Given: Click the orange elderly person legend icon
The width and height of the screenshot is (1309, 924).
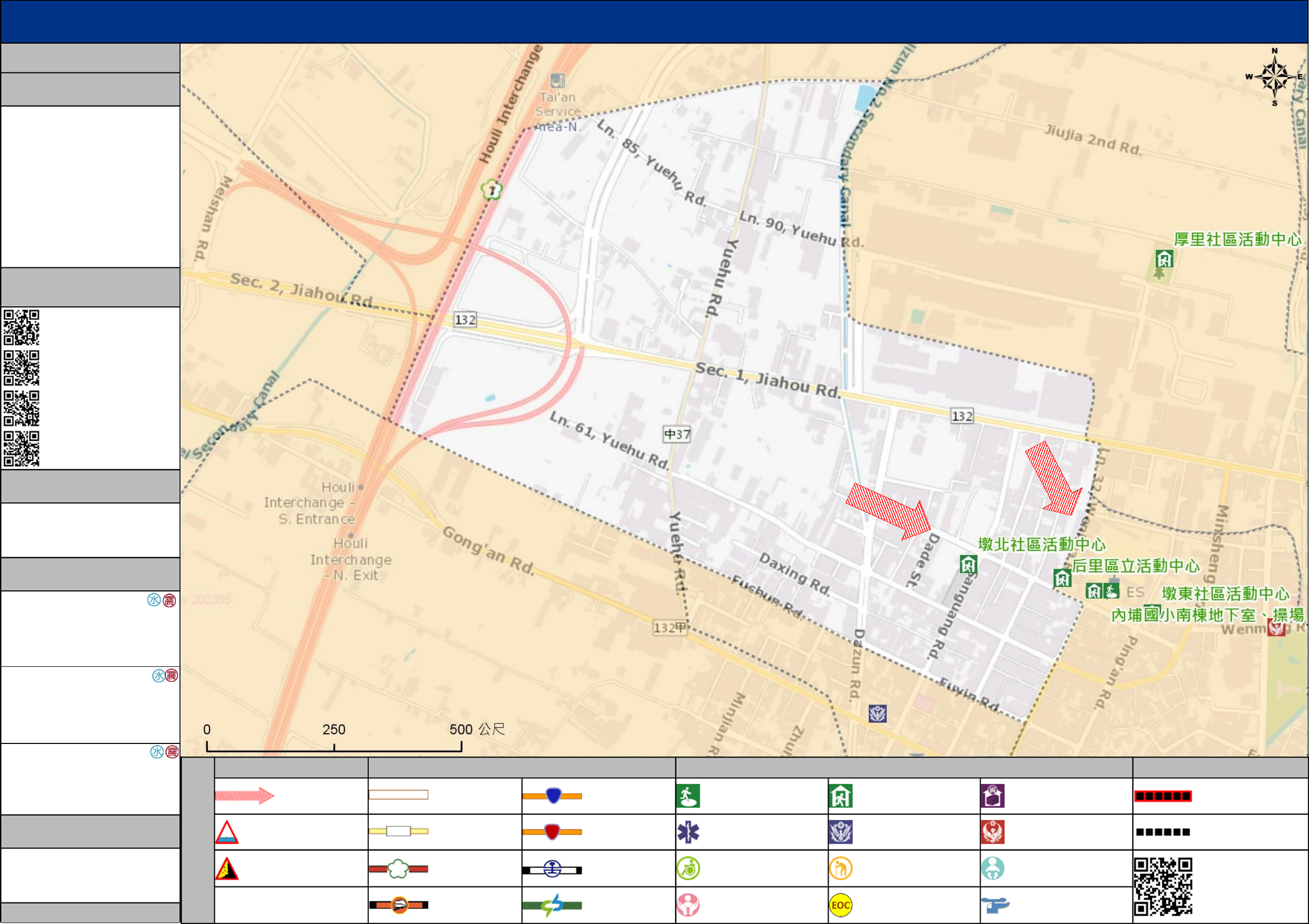Looking at the screenshot, I should point(840,869).
